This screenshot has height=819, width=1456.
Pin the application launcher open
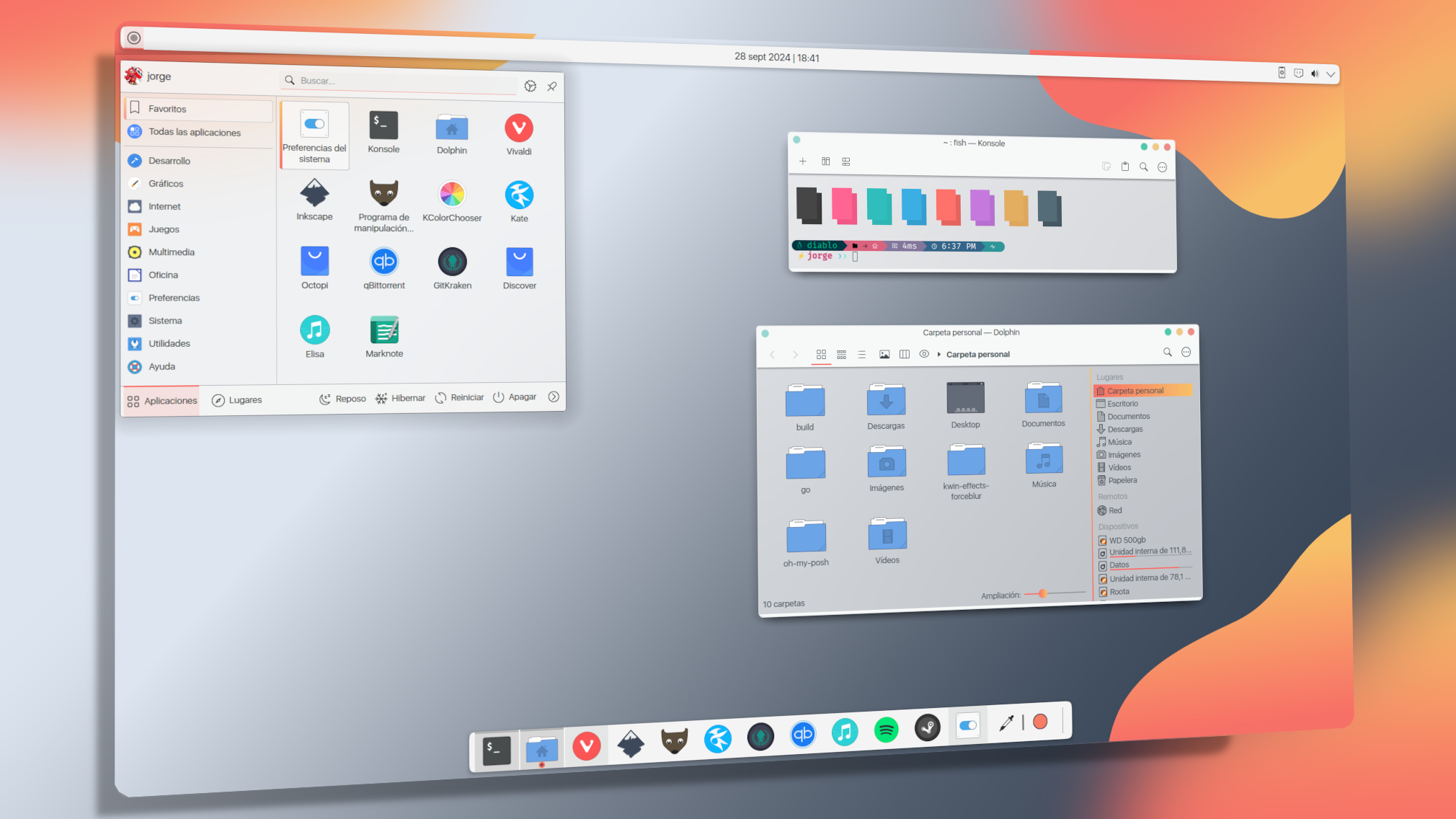(551, 87)
